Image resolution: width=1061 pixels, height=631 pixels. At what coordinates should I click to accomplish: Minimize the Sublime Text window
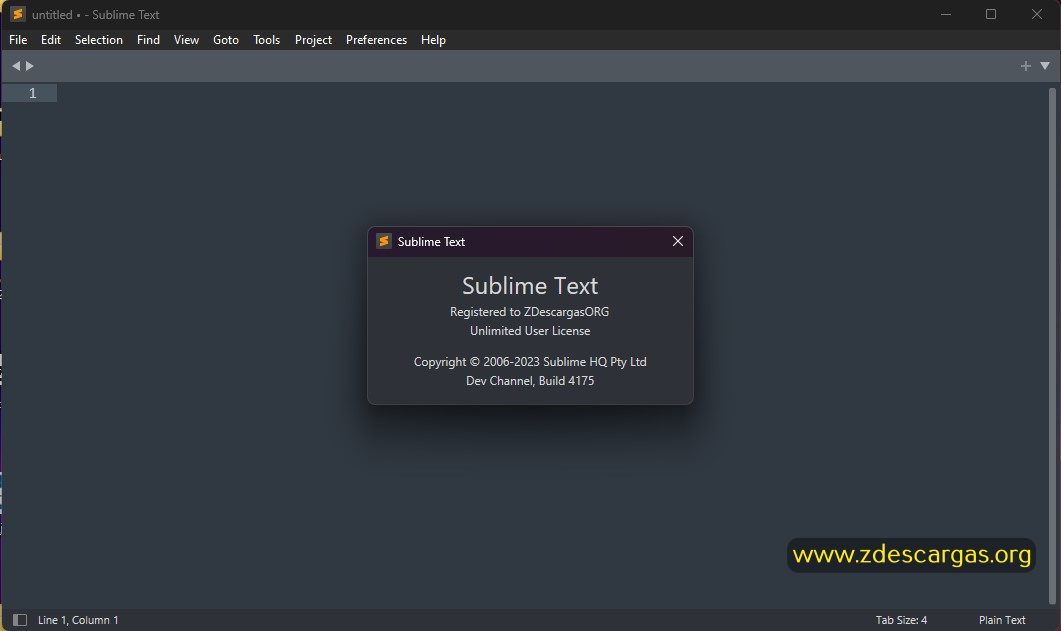pos(946,14)
